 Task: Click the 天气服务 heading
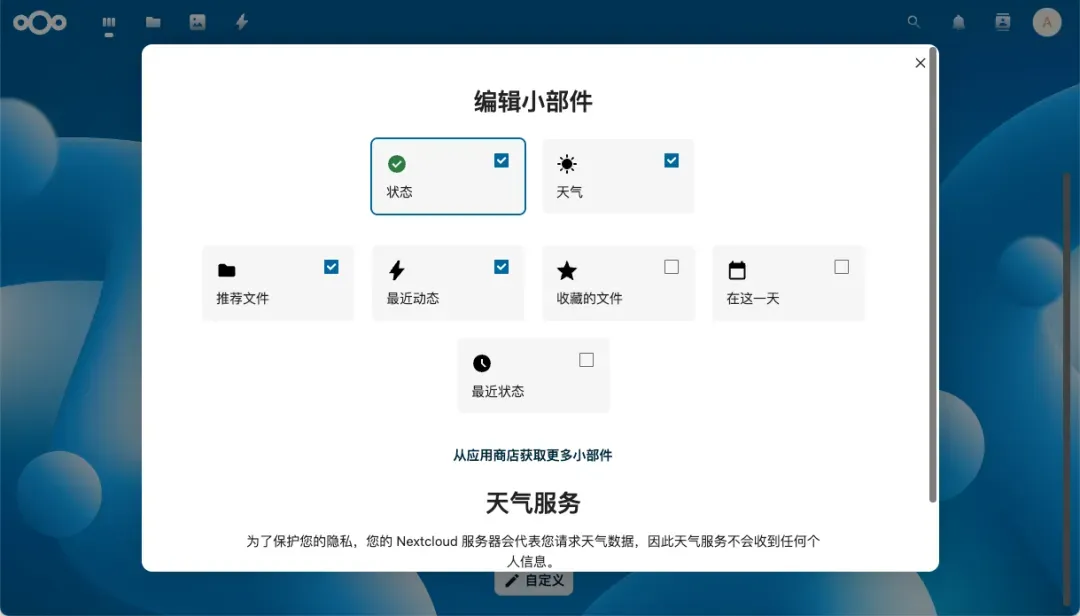tap(533, 504)
